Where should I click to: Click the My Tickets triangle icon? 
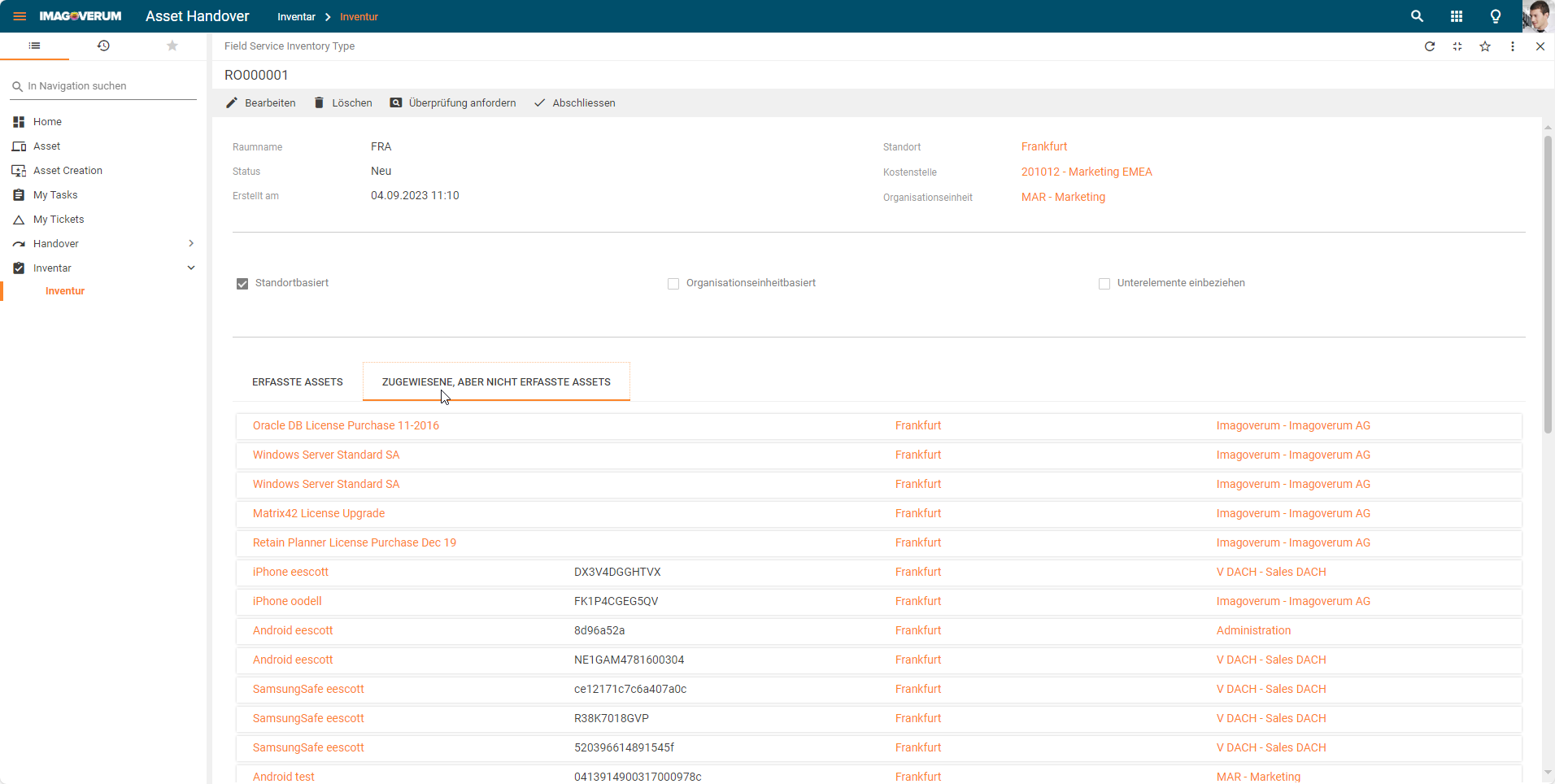pyautogui.click(x=19, y=220)
